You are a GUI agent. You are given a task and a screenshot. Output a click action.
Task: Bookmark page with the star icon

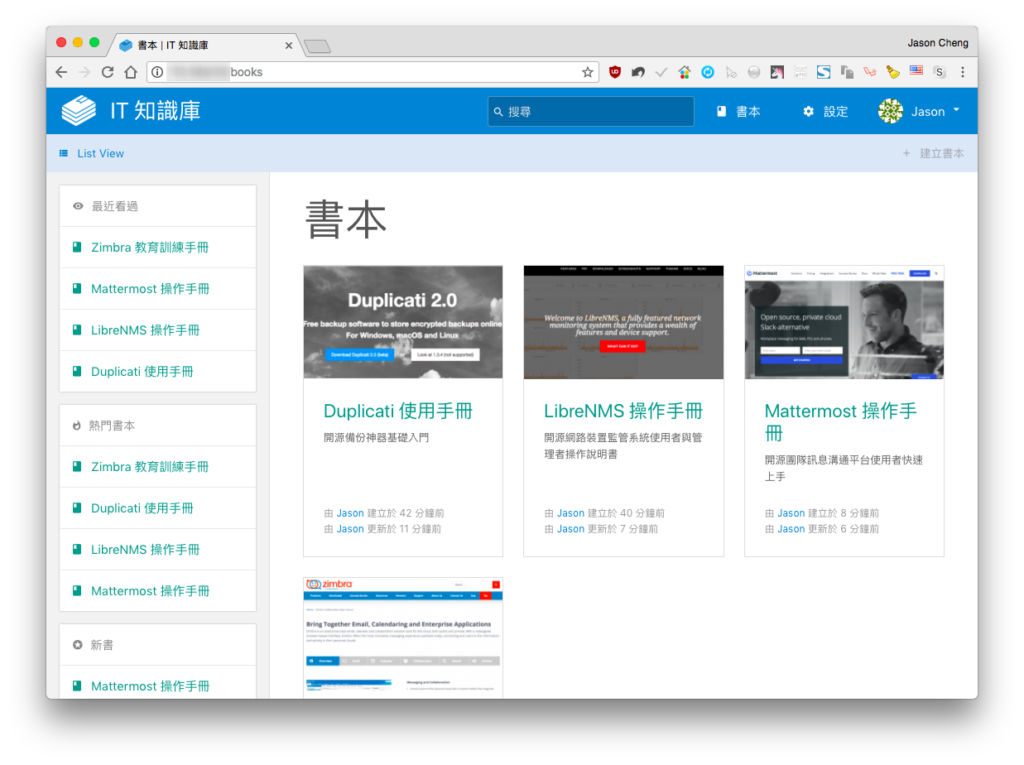(x=587, y=73)
